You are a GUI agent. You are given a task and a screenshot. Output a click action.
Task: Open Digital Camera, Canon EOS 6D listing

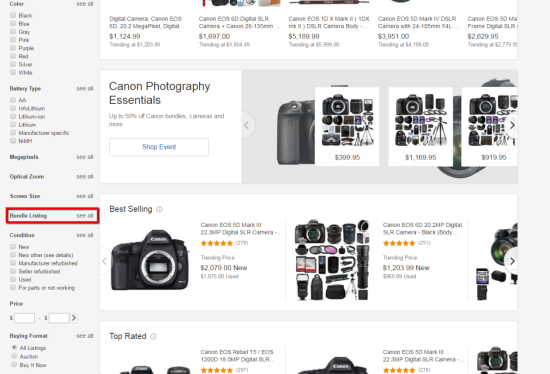(x=147, y=22)
